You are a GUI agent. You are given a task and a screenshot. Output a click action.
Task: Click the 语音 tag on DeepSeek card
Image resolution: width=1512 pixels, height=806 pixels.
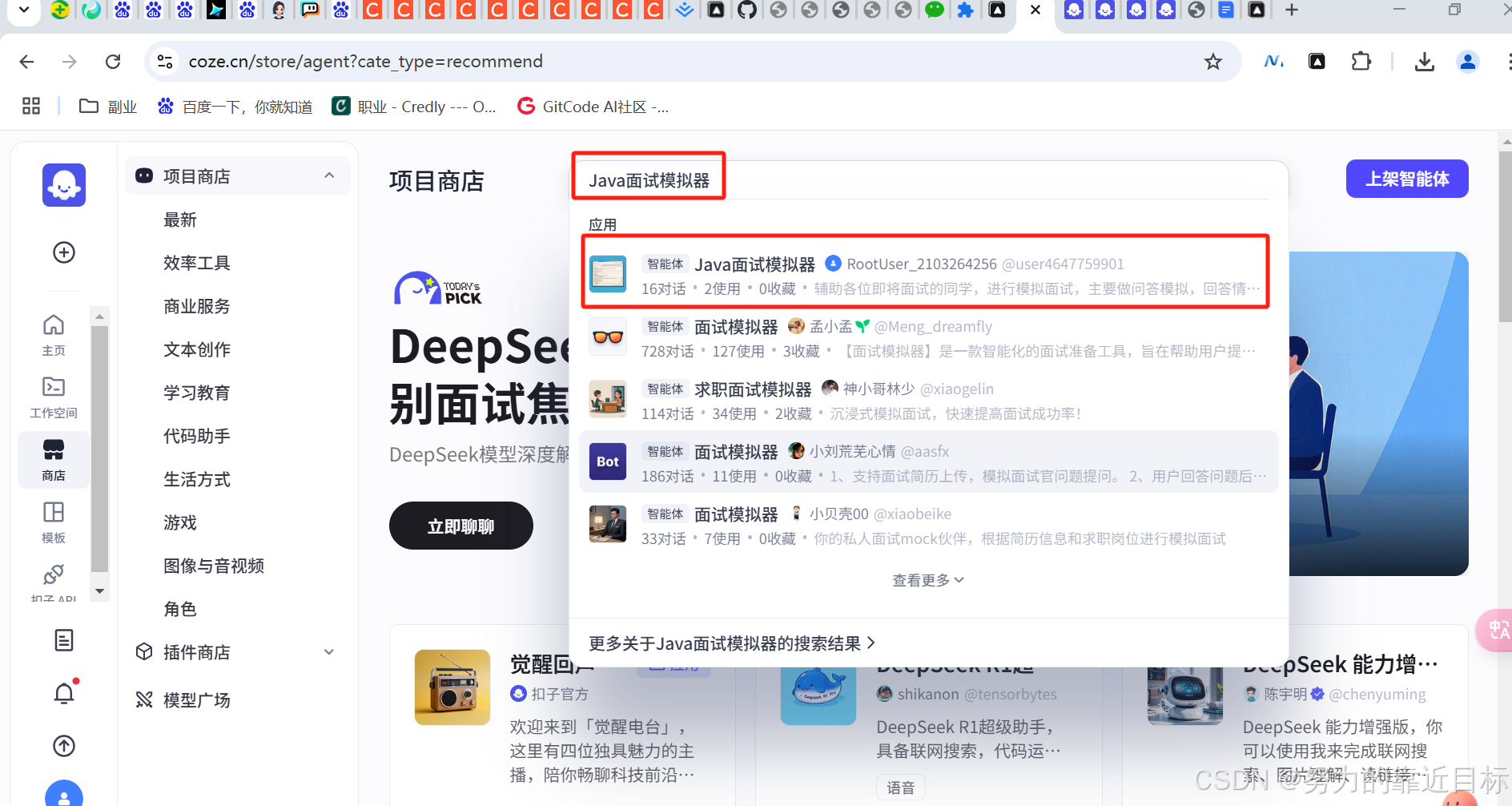901,788
